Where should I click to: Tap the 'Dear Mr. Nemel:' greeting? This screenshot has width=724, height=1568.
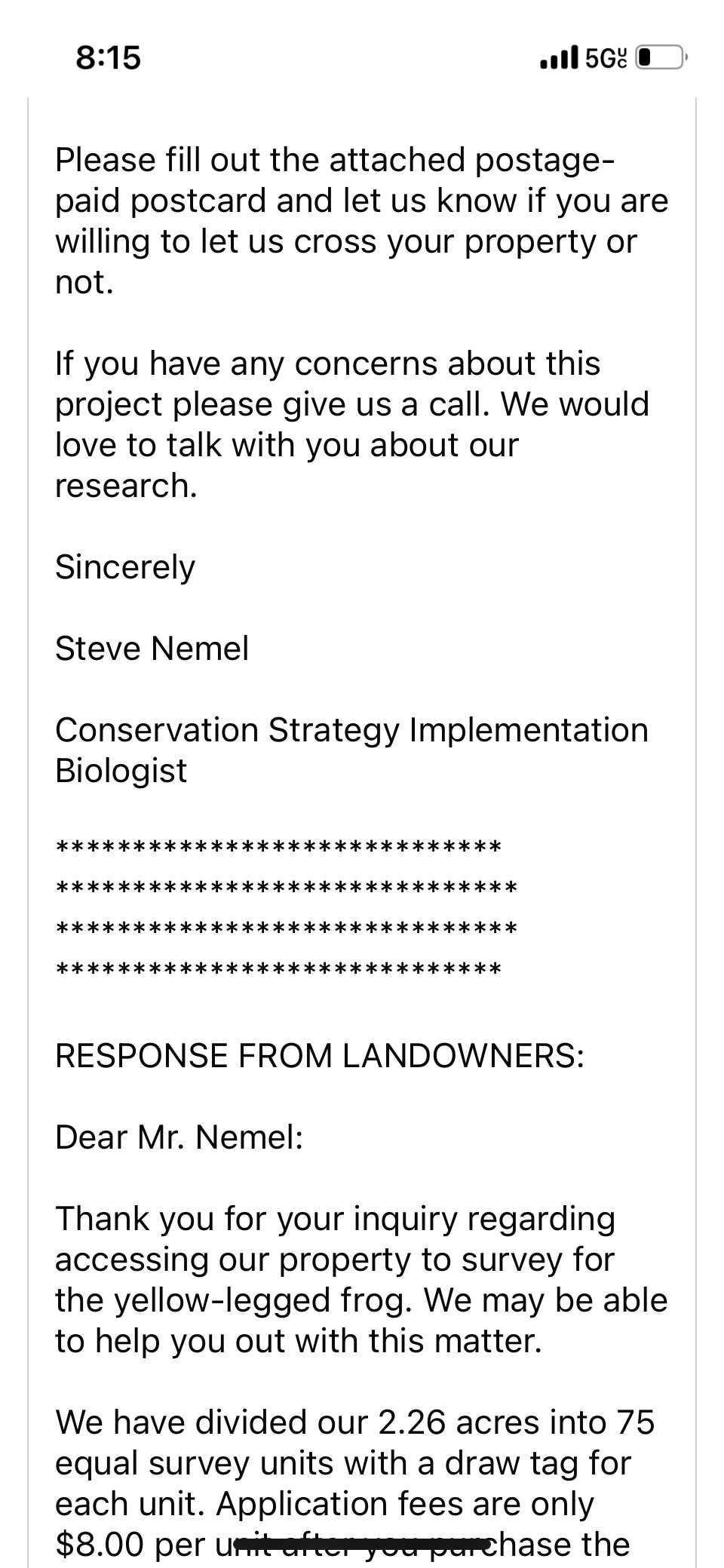(179, 1137)
